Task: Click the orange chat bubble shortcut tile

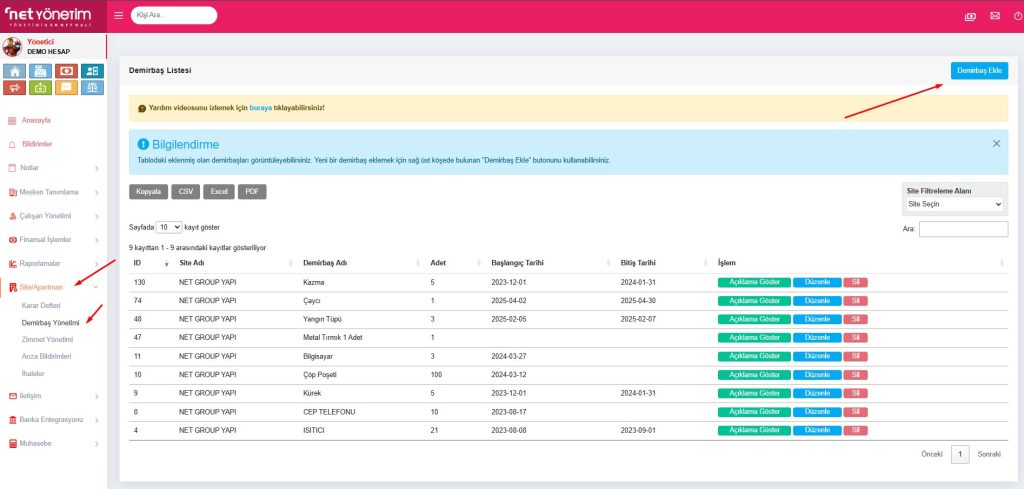Action: tap(67, 87)
